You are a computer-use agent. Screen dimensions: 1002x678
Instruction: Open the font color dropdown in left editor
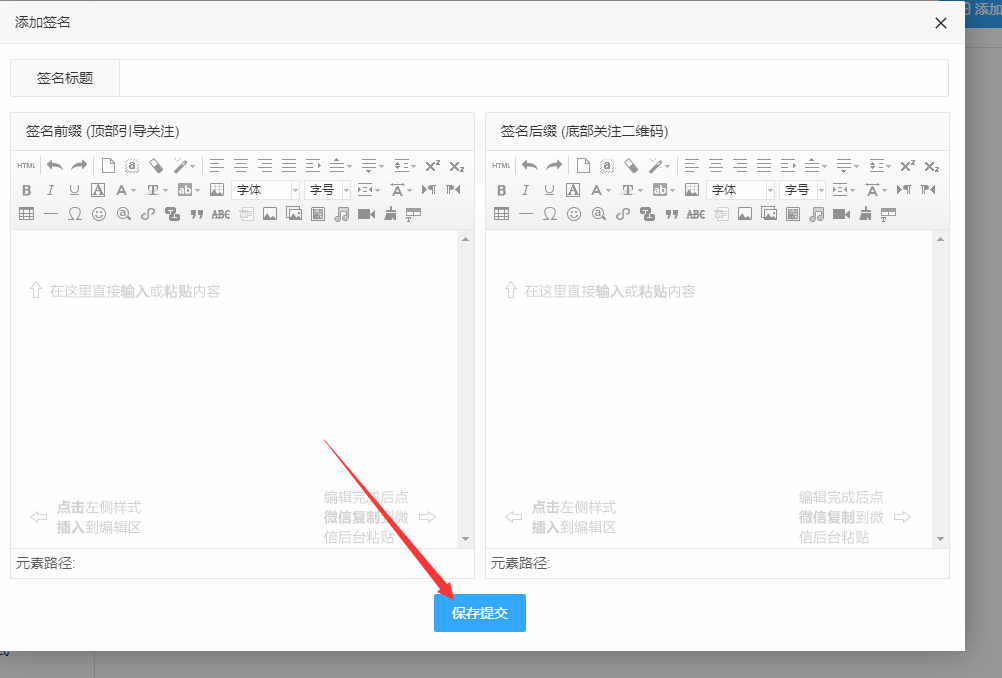click(x=124, y=189)
